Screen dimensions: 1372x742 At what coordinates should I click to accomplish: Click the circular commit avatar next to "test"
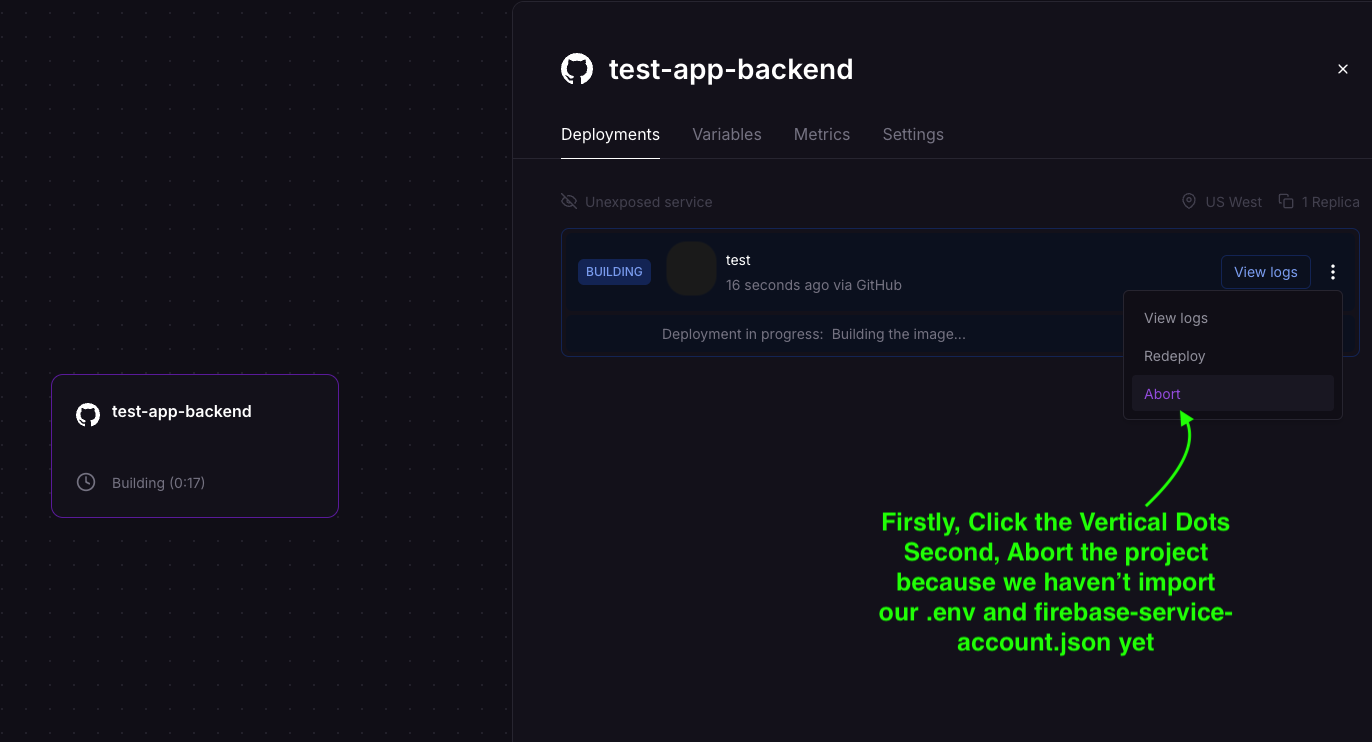point(691,268)
